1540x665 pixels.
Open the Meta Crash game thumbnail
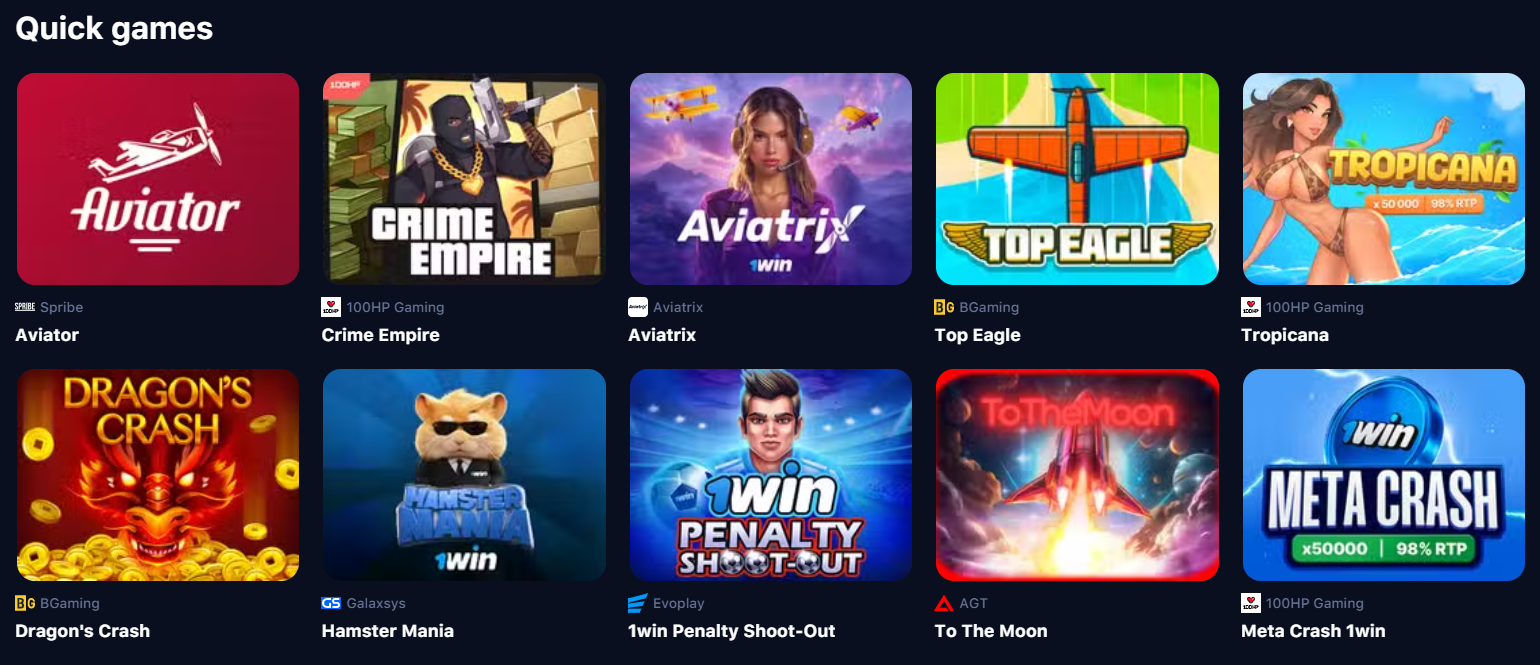click(x=1384, y=475)
